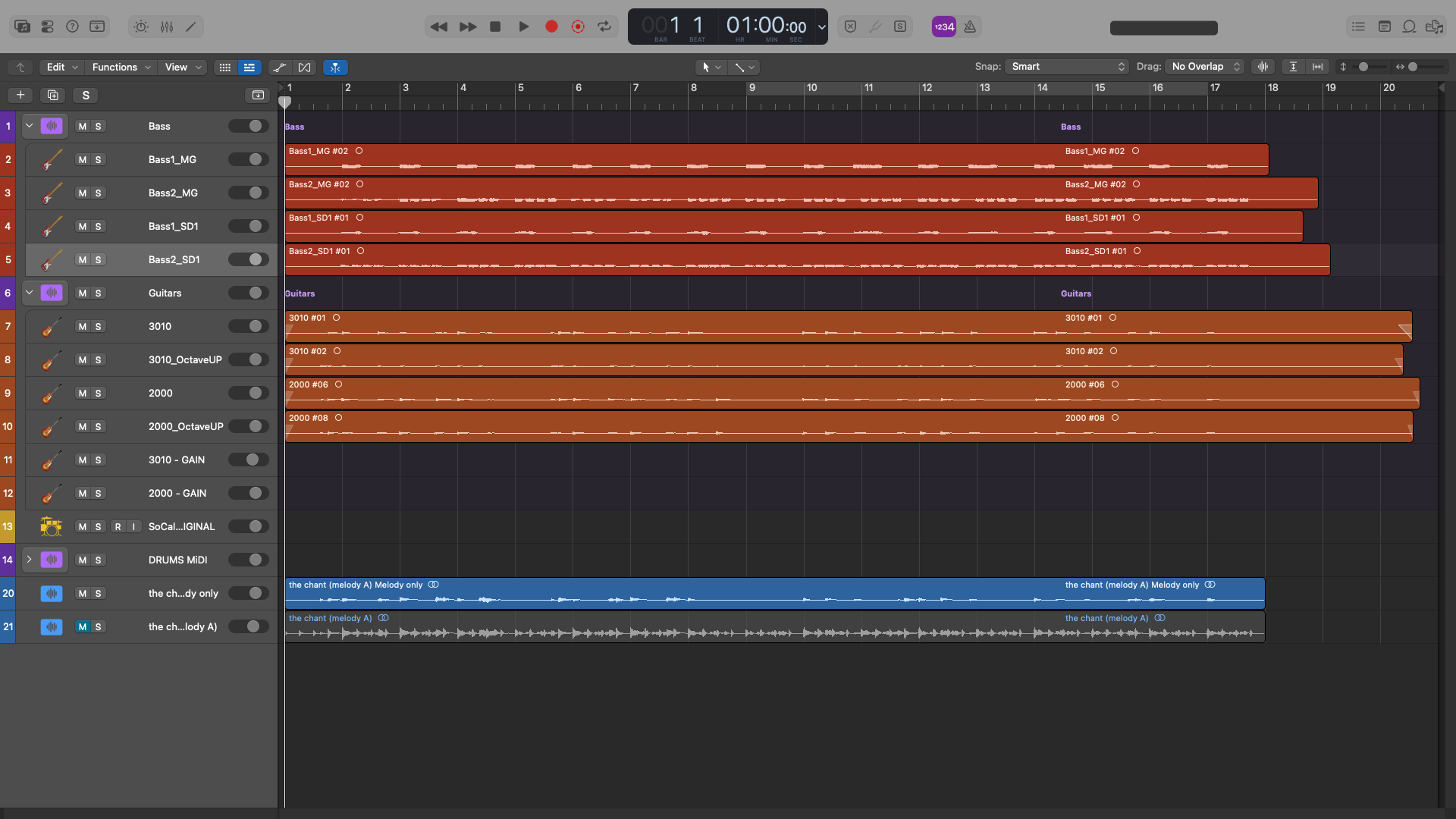Toggle the Cycle loop button

(604, 27)
